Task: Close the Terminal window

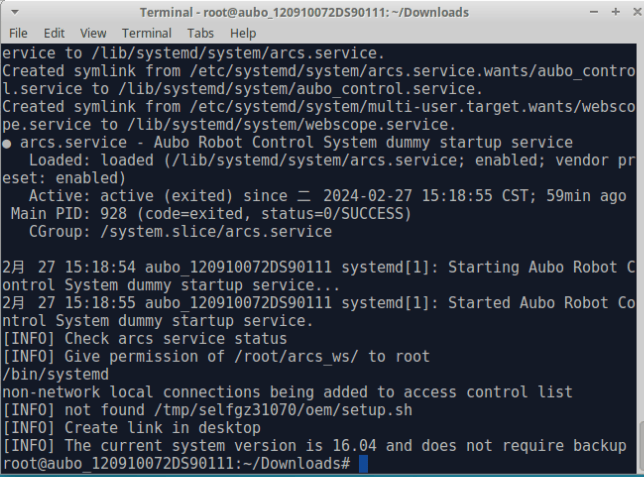Action: pos(637,12)
